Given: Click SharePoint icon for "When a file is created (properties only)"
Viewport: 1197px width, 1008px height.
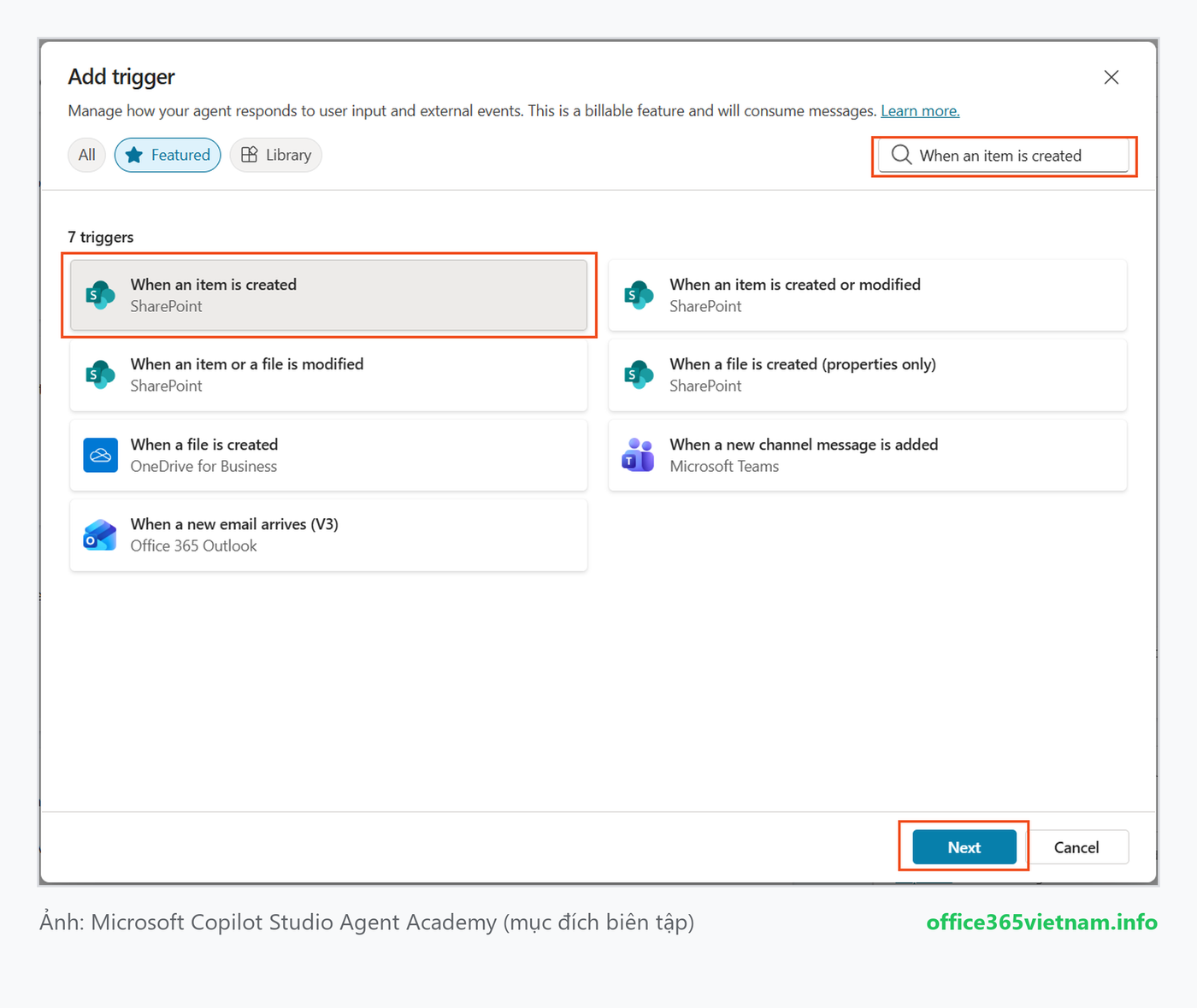Looking at the screenshot, I should [639, 374].
